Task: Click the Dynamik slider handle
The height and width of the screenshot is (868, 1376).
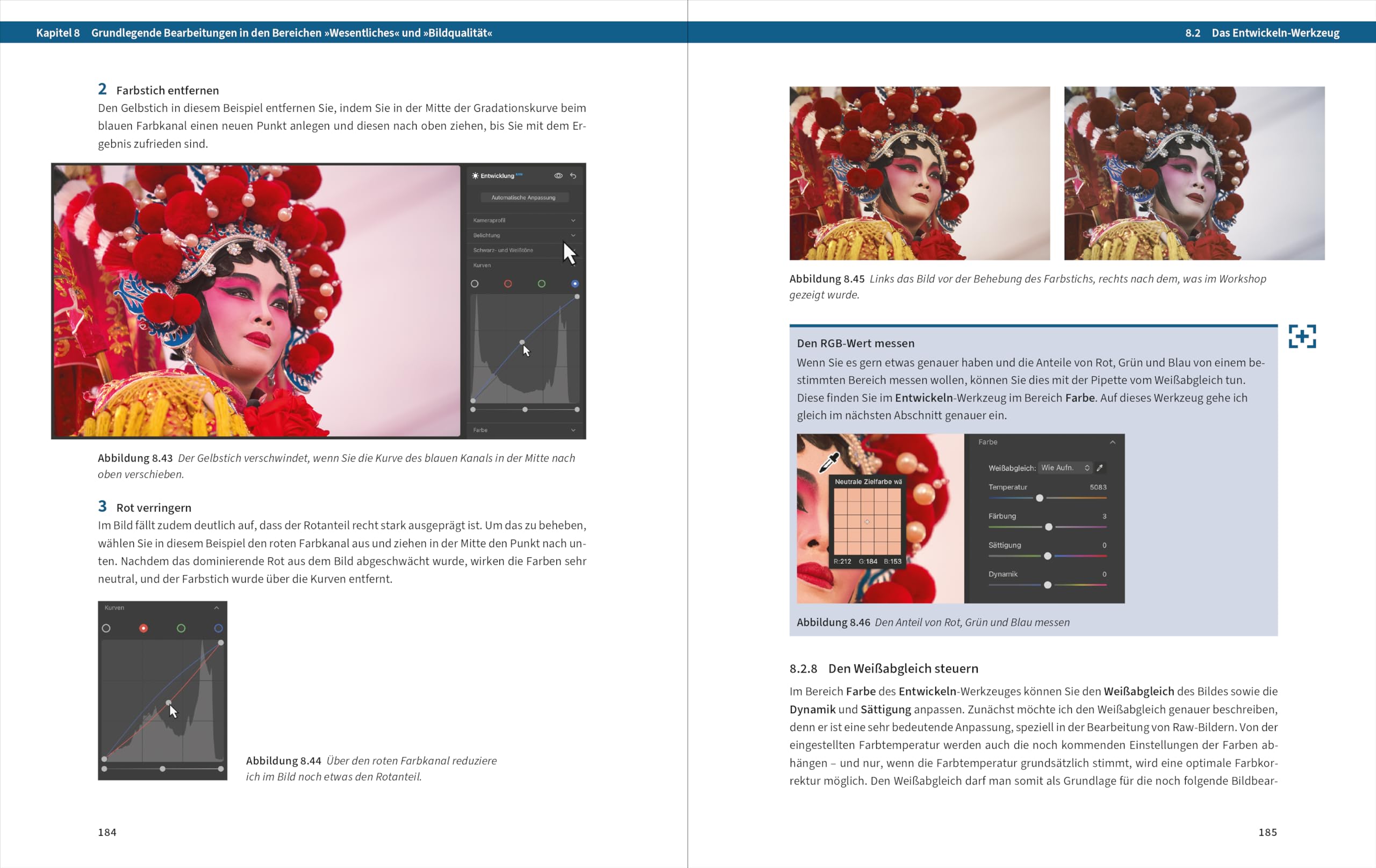Action: tap(1048, 585)
